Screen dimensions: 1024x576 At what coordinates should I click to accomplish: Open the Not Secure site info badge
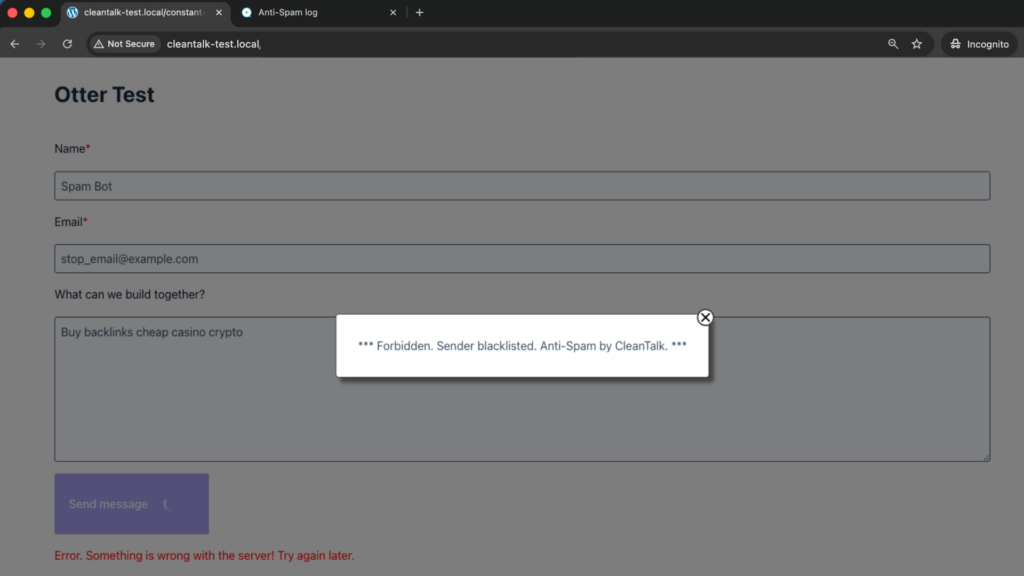pos(124,44)
